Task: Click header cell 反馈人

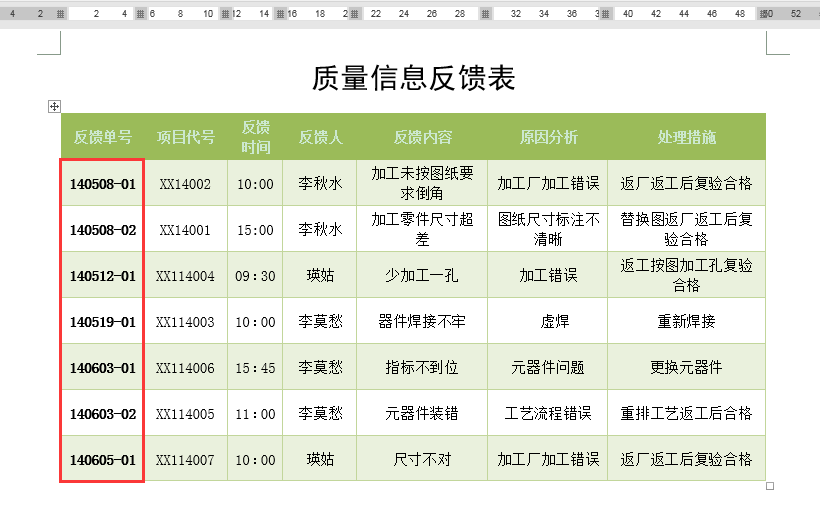Action: pos(320,137)
